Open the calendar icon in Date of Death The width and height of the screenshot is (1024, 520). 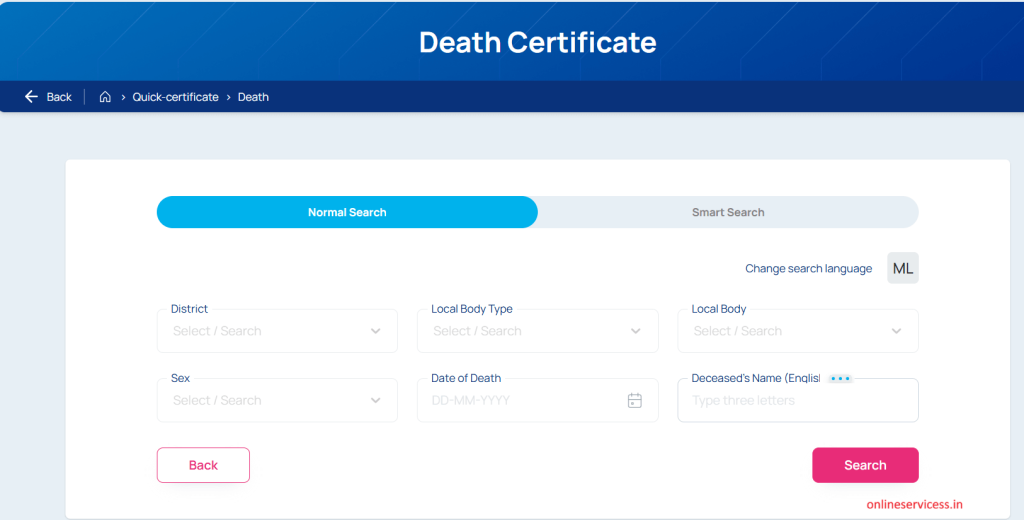pyautogui.click(x=634, y=400)
